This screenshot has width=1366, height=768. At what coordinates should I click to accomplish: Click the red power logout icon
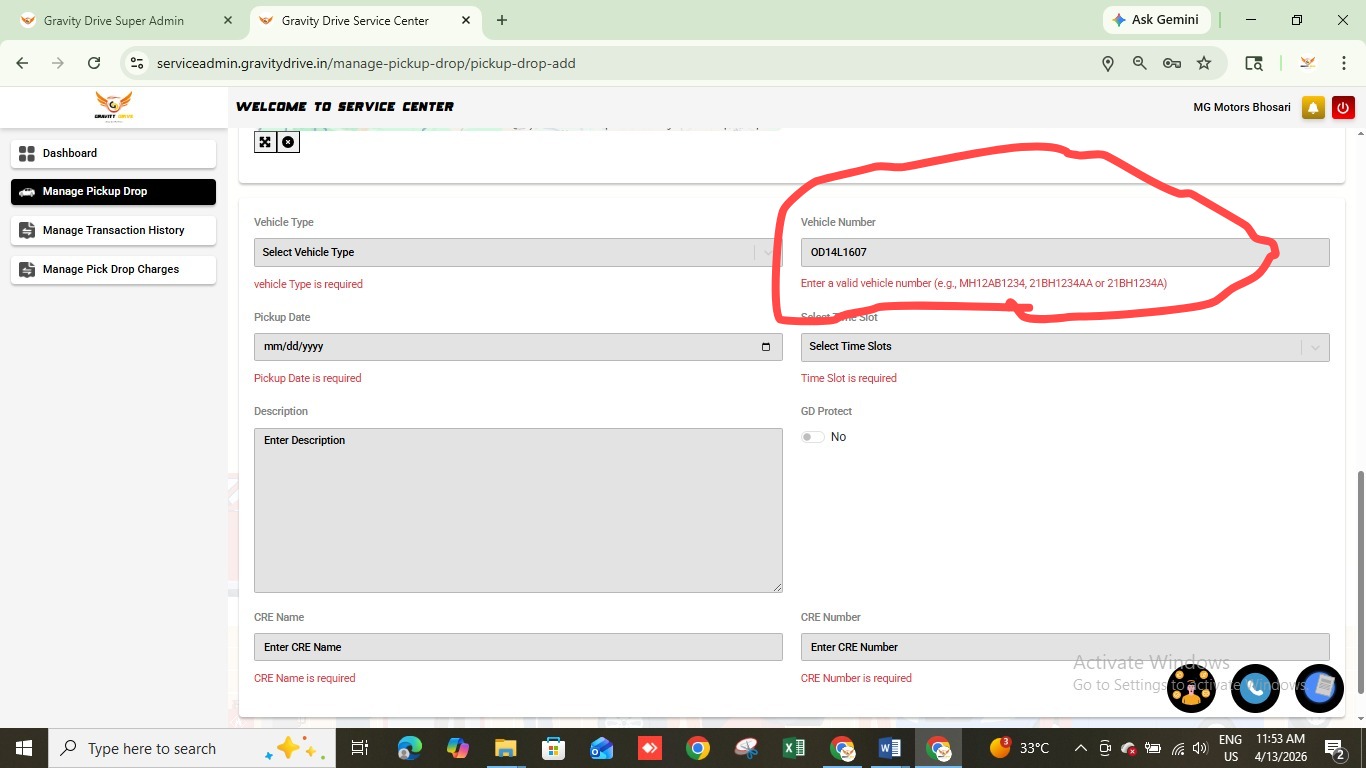tap(1342, 108)
